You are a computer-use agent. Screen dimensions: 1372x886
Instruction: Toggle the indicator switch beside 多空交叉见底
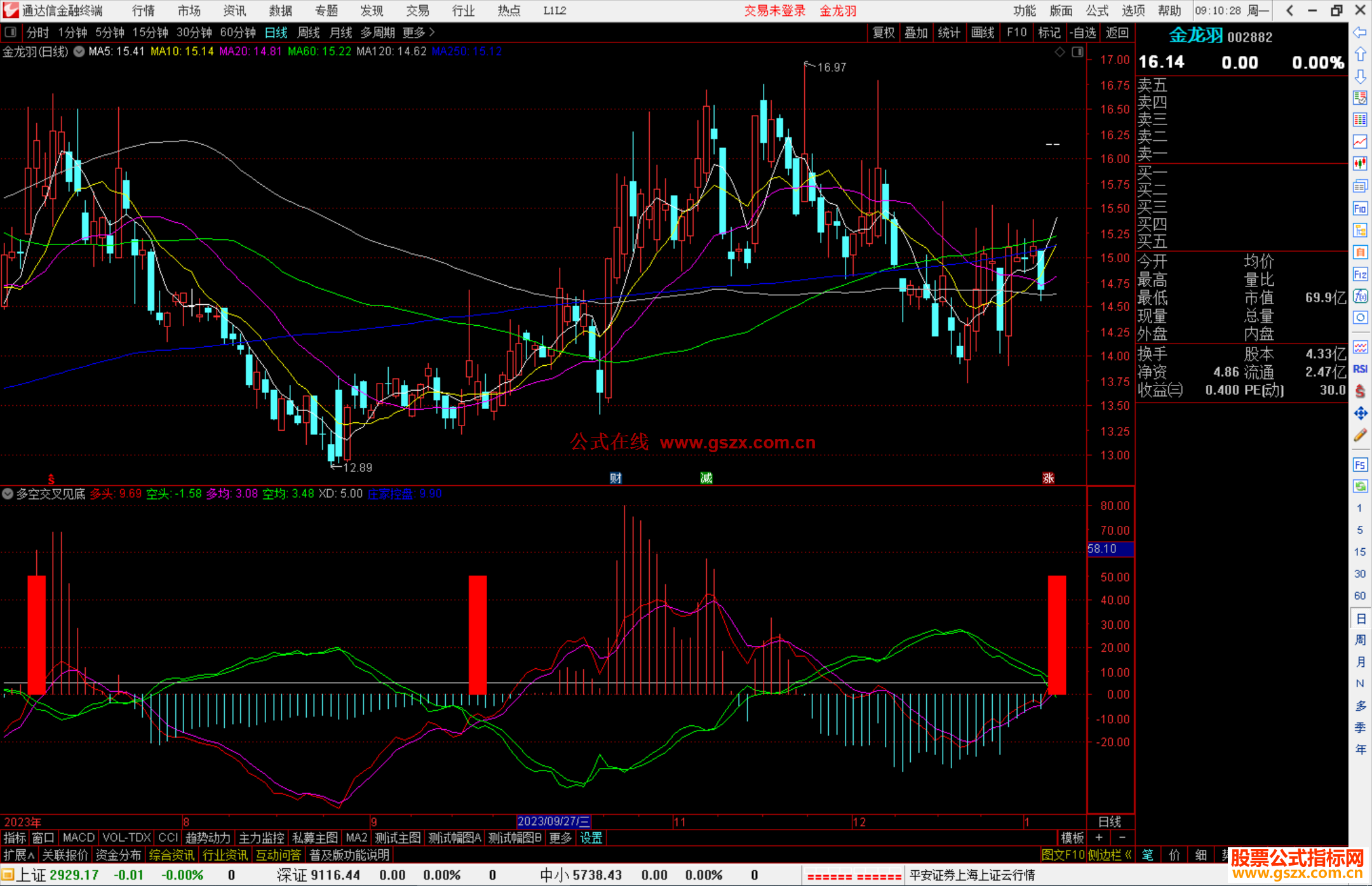[8, 493]
